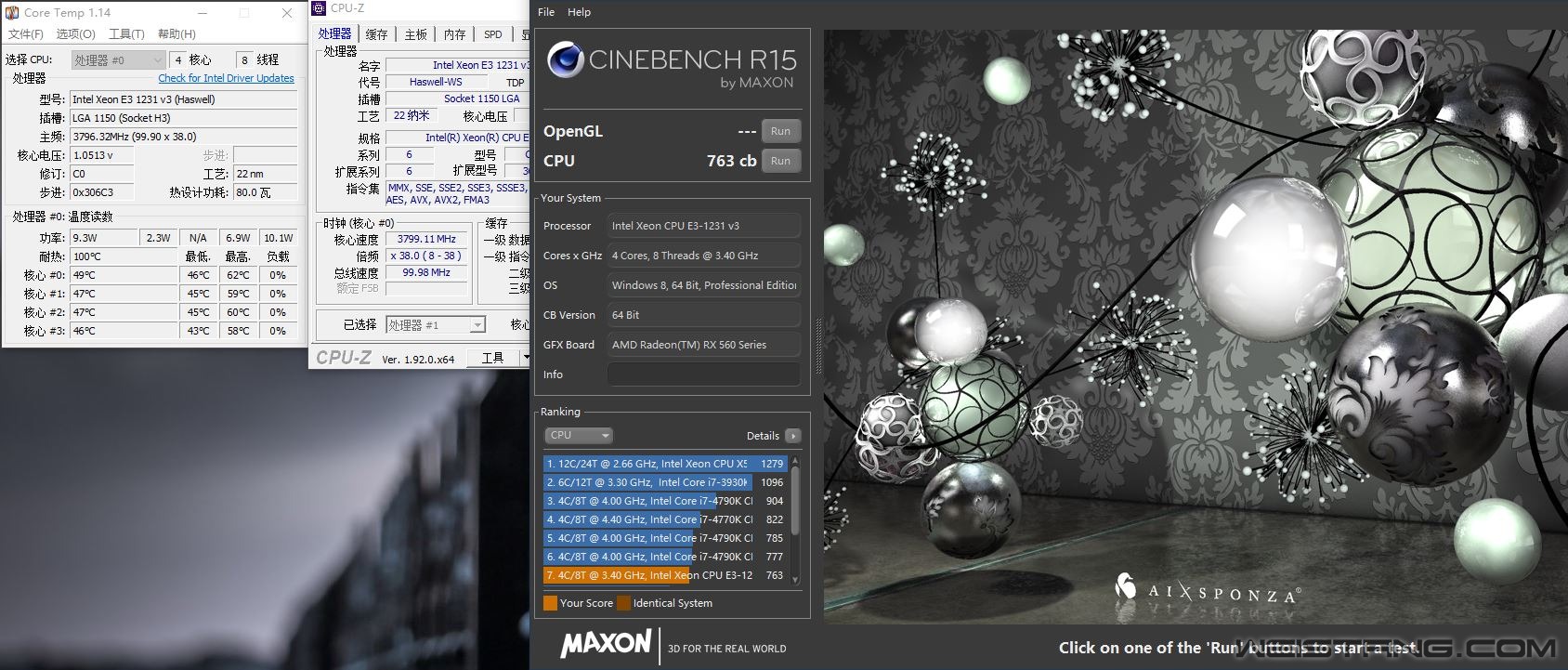Click Check for Intel Driver Updates link
The height and width of the screenshot is (670, 1568).
click(x=226, y=78)
